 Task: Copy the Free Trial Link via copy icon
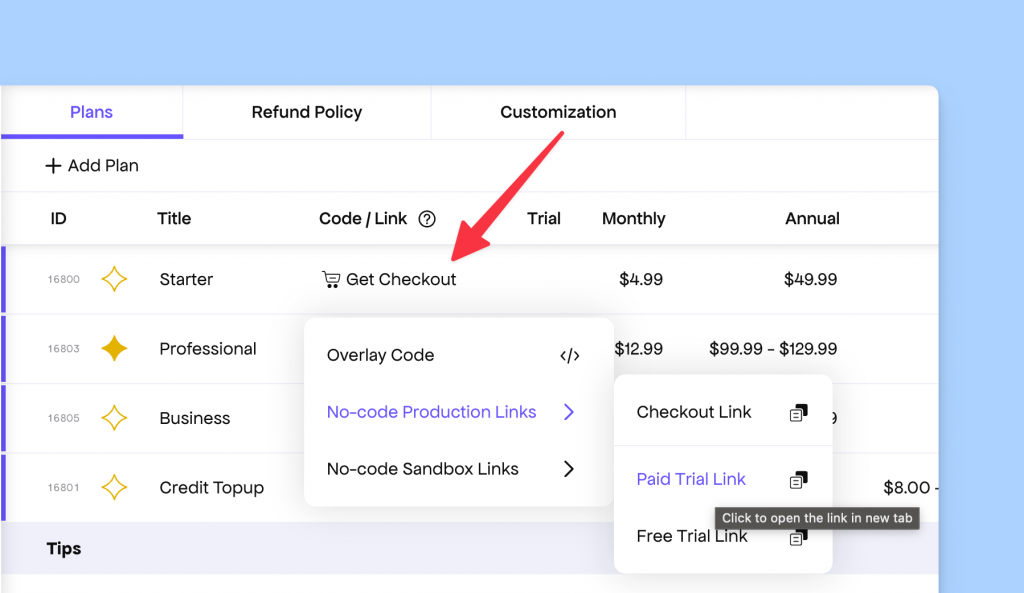[x=798, y=536]
